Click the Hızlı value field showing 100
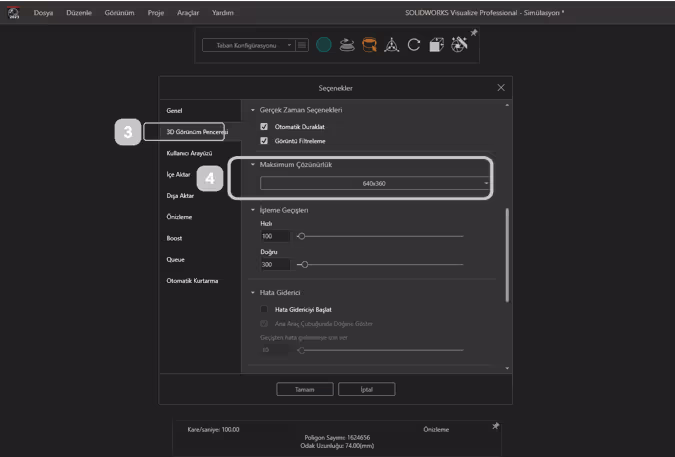 tap(275, 236)
